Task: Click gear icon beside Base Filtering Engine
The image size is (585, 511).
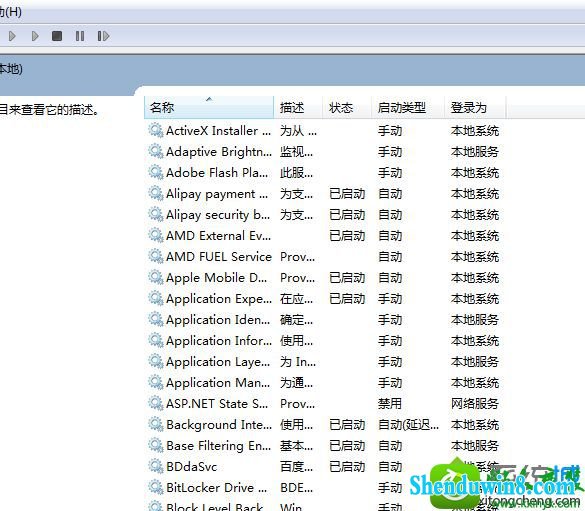Action: click(x=156, y=445)
